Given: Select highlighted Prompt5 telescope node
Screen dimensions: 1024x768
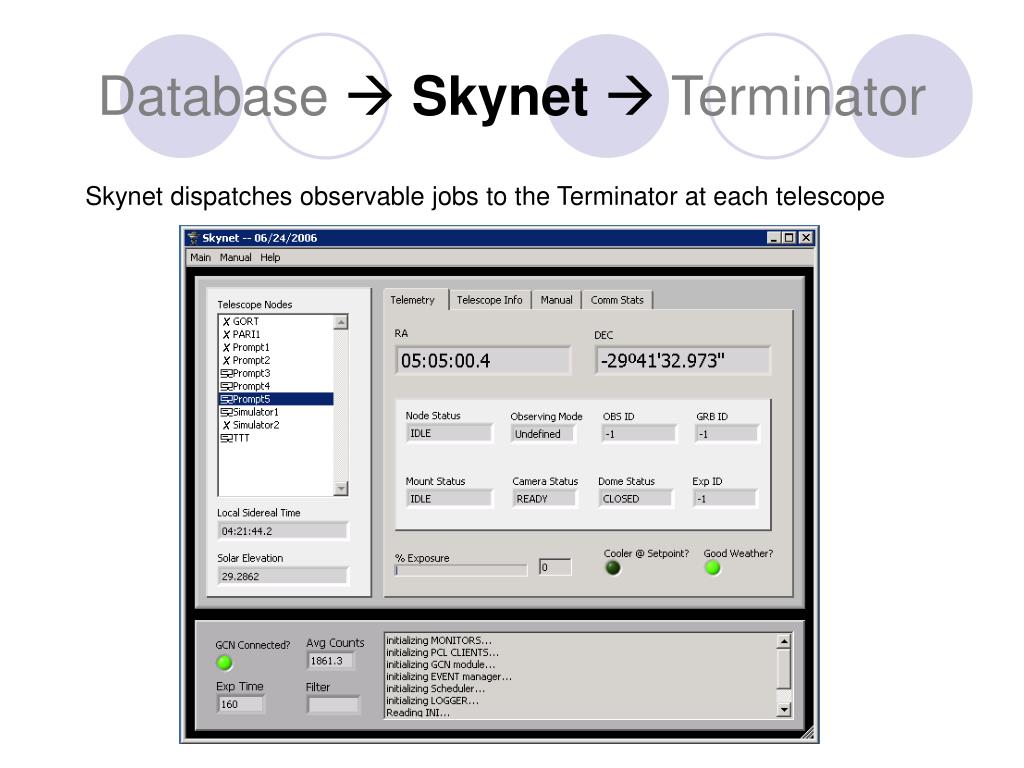Looking at the screenshot, I should [276, 399].
